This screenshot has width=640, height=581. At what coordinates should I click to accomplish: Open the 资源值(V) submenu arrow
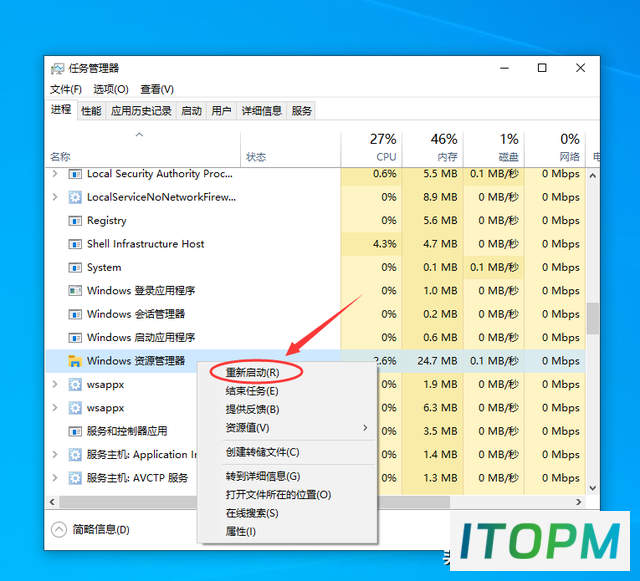(365, 428)
